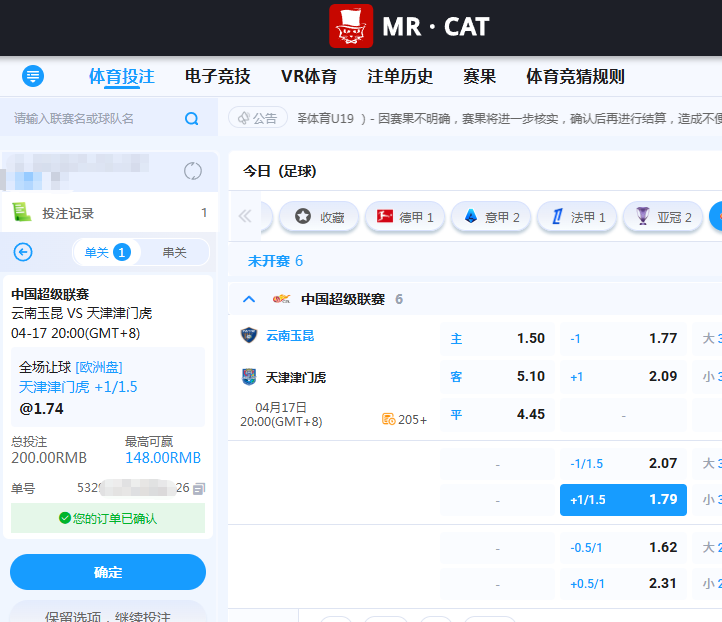Select the 串关 parlay tab

[174, 252]
